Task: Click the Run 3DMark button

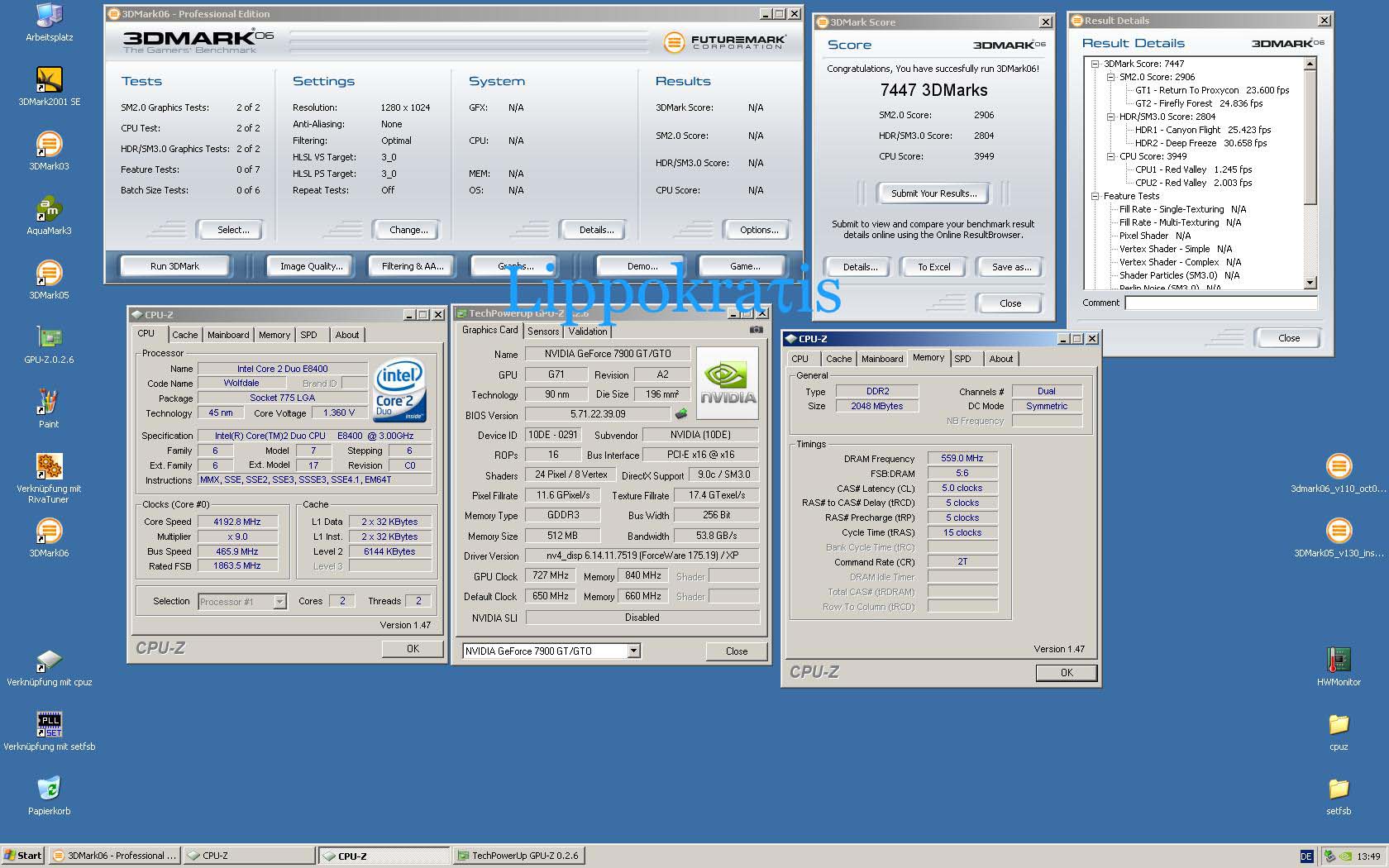Action: coord(174,266)
